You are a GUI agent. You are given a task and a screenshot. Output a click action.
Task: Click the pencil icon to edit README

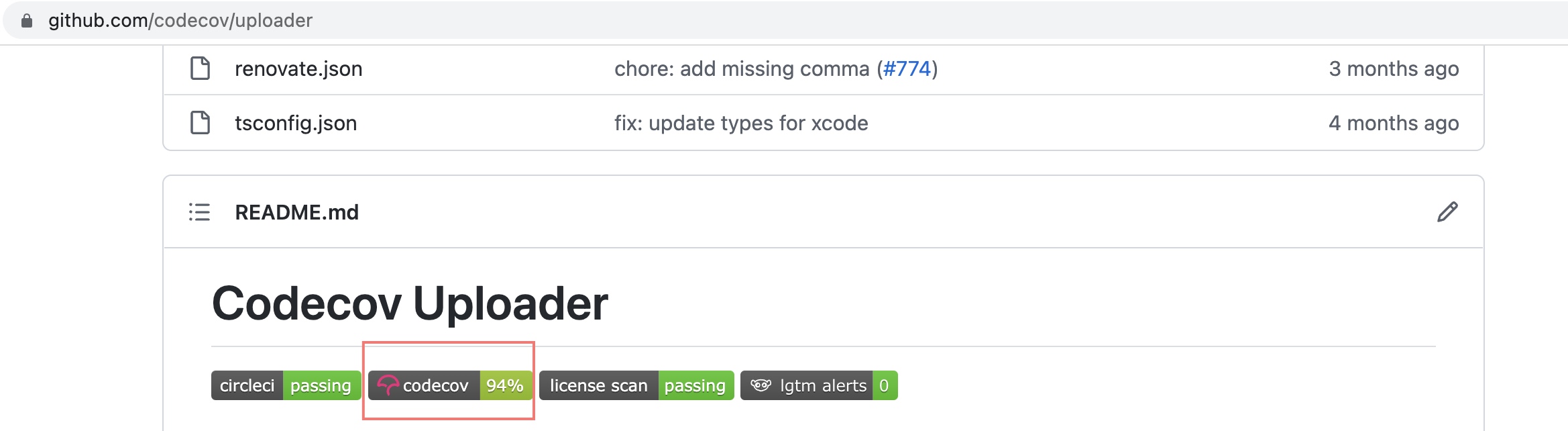1447,212
